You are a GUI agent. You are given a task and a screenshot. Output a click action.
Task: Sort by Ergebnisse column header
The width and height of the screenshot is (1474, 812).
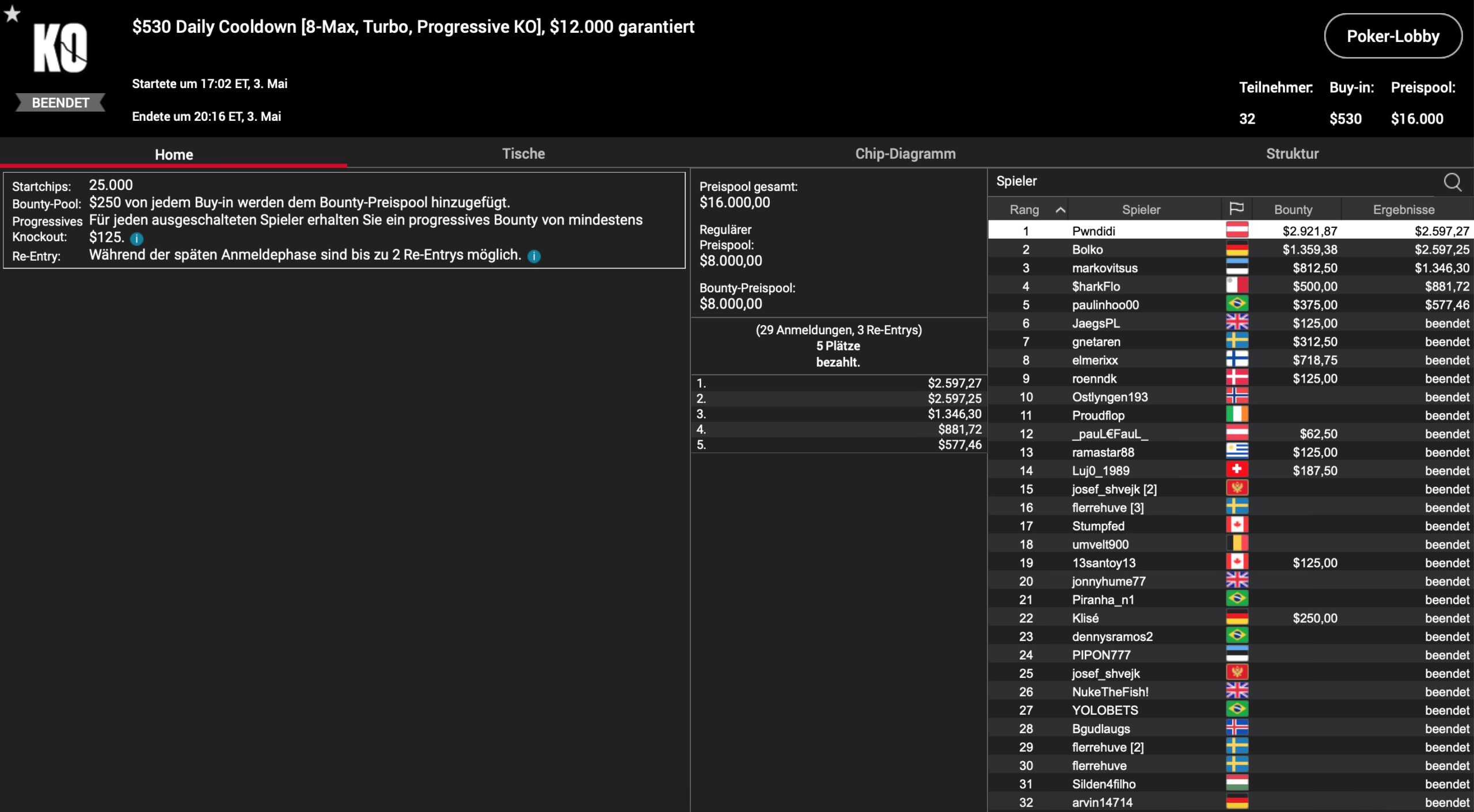[x=1403, y=209]
